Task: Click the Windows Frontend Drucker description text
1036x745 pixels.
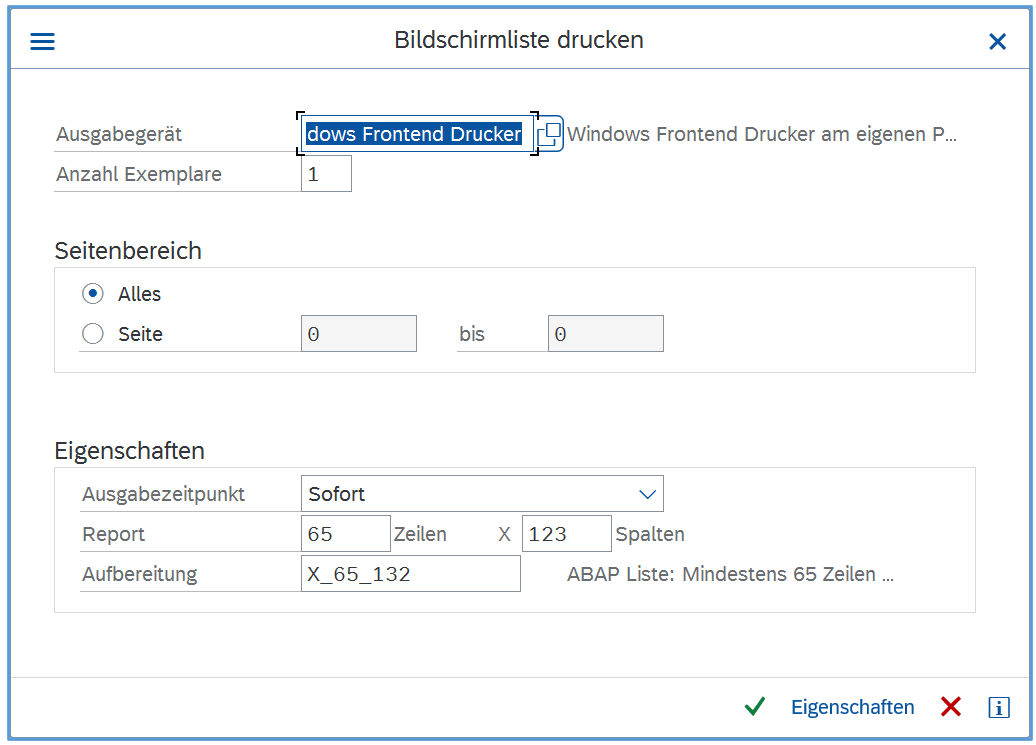Action: [761, 134]
